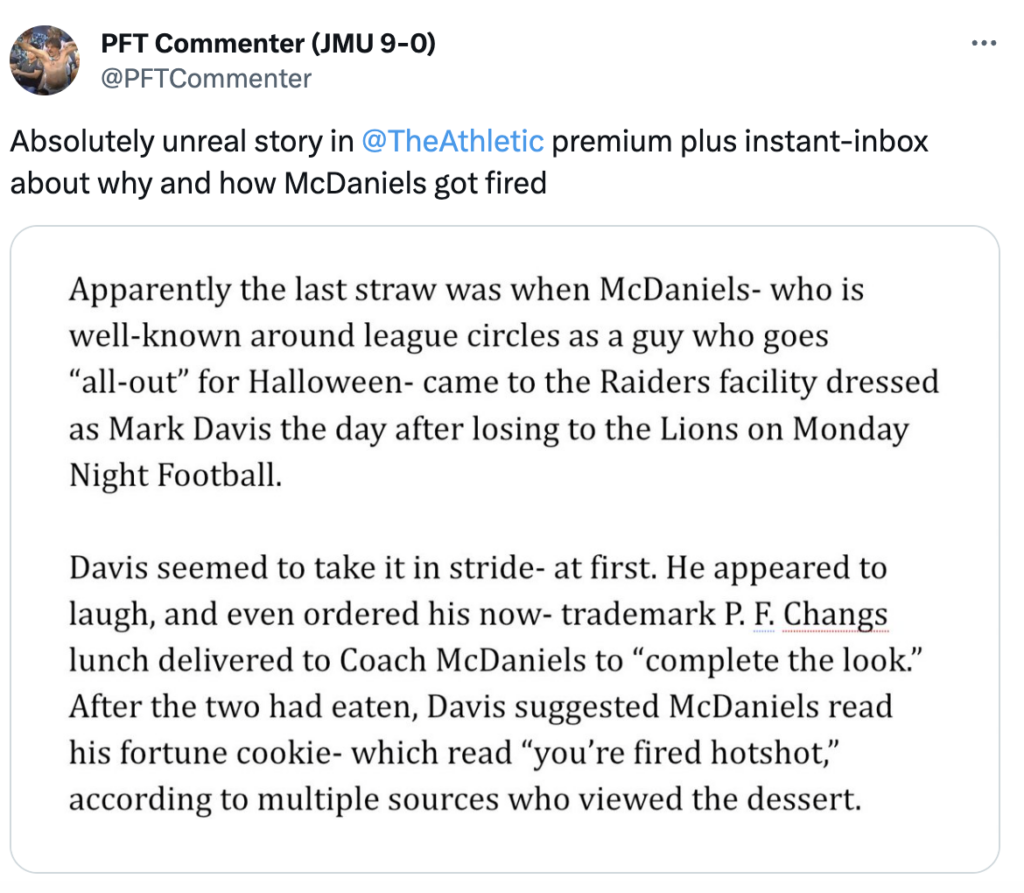
Task: Click the tweet text about McDaniels fired
Action: pos(469,162)
